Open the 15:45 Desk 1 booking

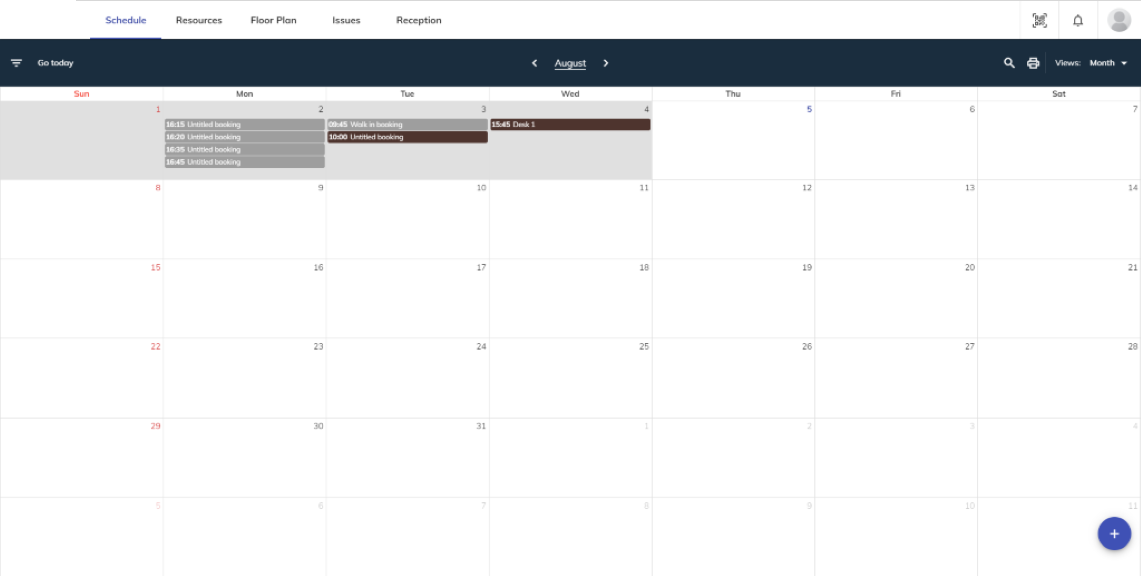[x=570, y=125]
